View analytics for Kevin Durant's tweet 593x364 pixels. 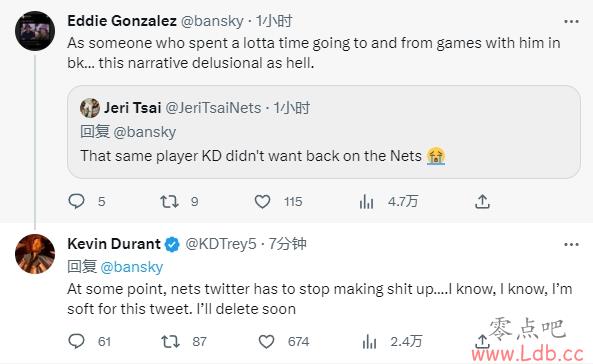tap(369, 342)
